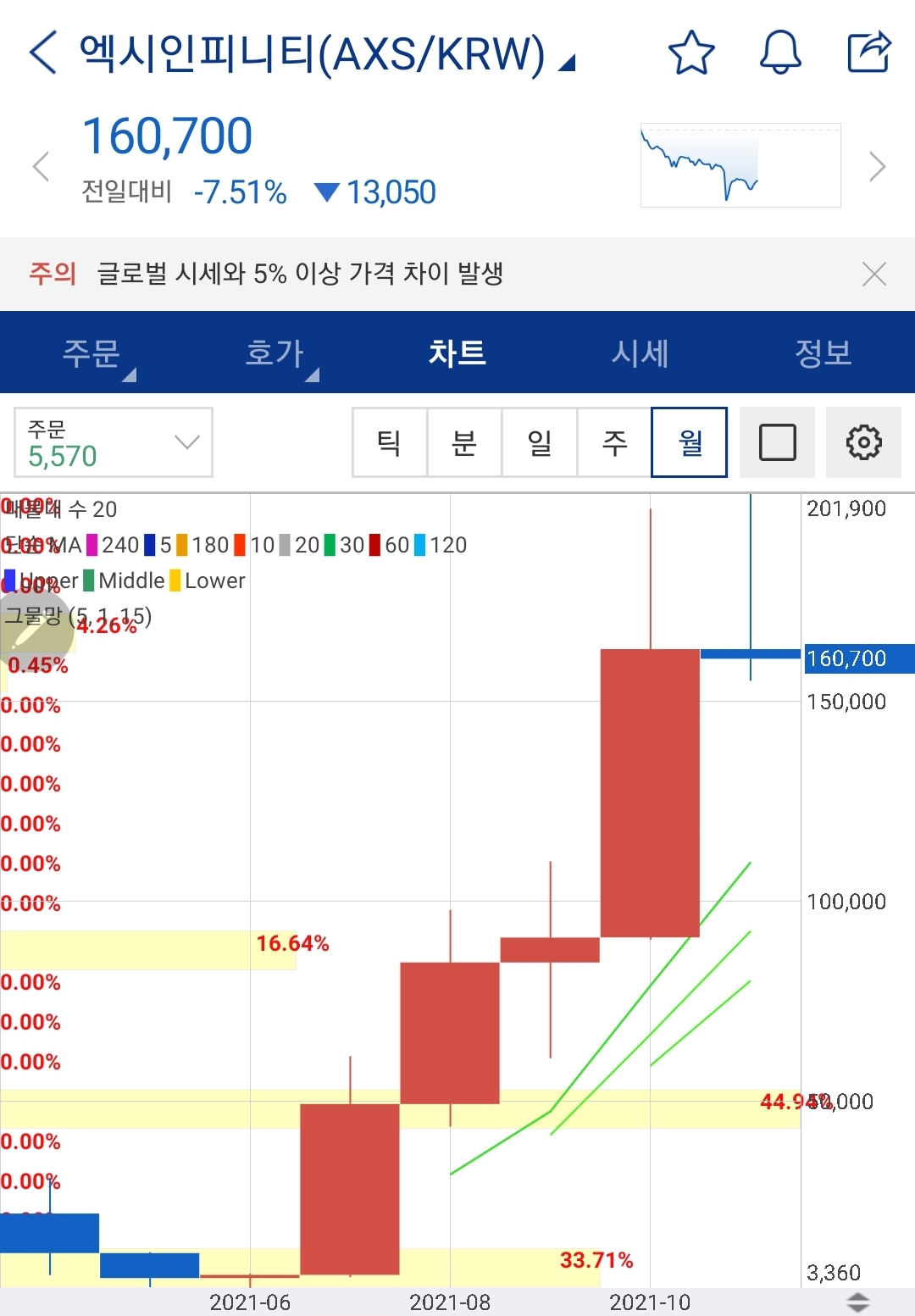The height and width of the screenshot is (1316, 915).
Task: Tap the 160,700 current price label on axis
Action: (859, 658)
